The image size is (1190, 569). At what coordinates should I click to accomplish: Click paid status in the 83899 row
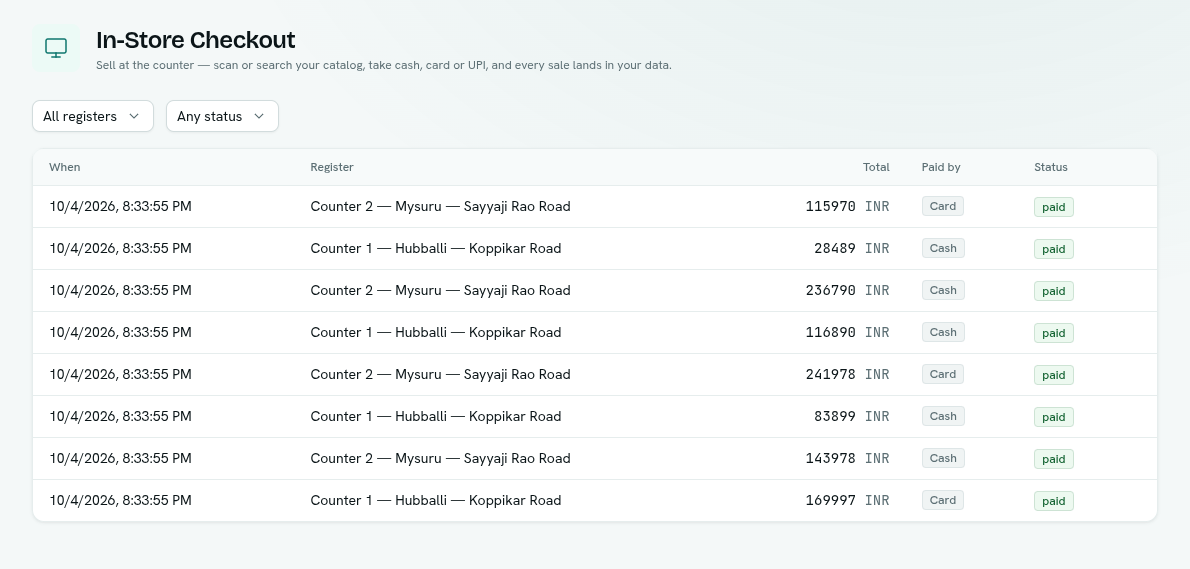click(x=1053, y=417)
